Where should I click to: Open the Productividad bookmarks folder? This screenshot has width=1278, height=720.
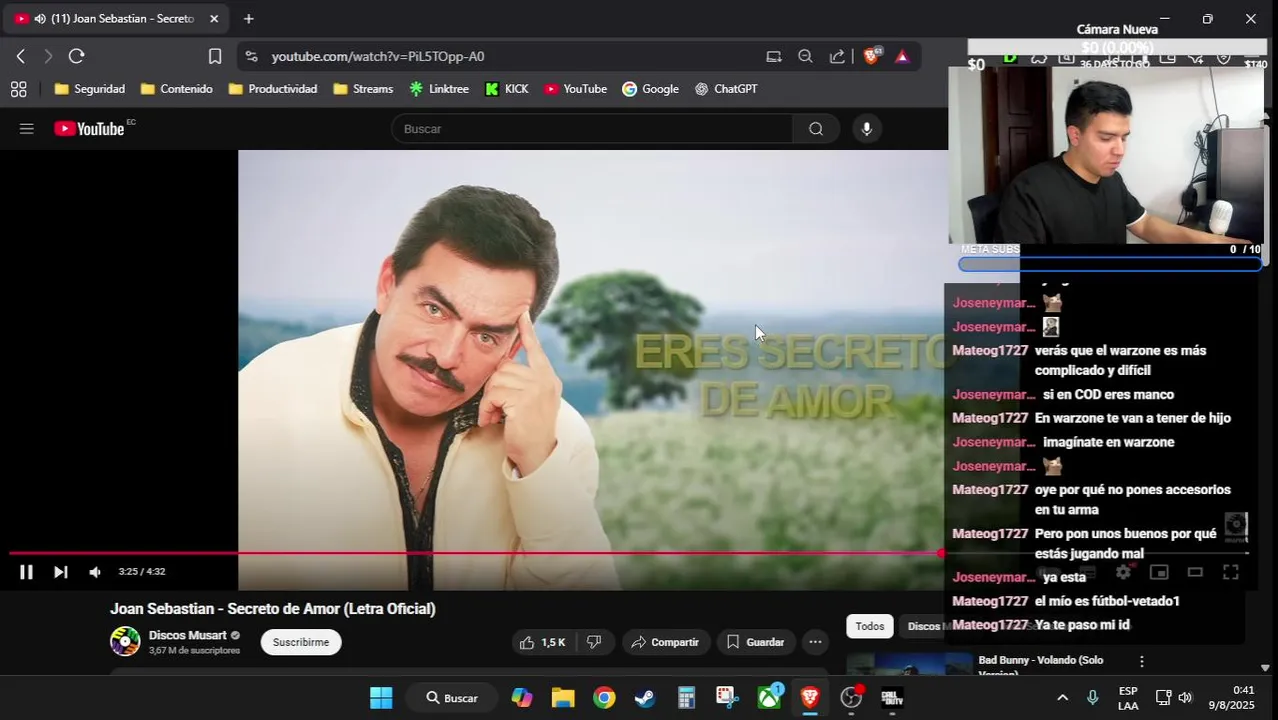(273, 89)
